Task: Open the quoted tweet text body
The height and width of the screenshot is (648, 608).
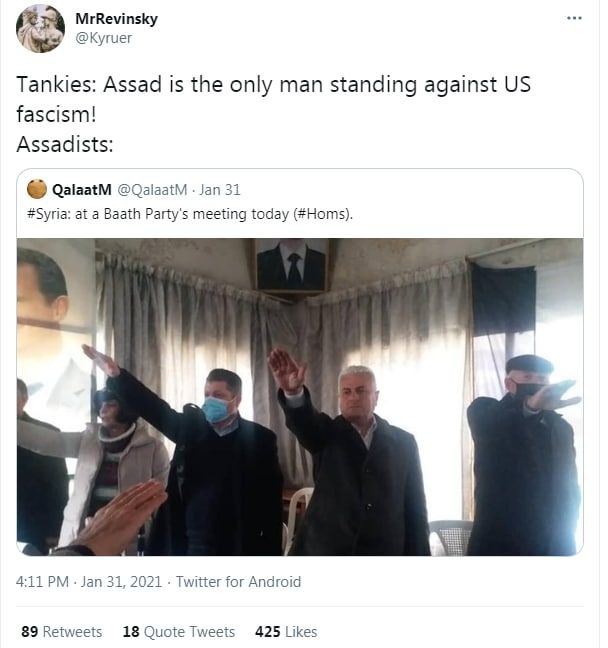Action: point(190,214)
